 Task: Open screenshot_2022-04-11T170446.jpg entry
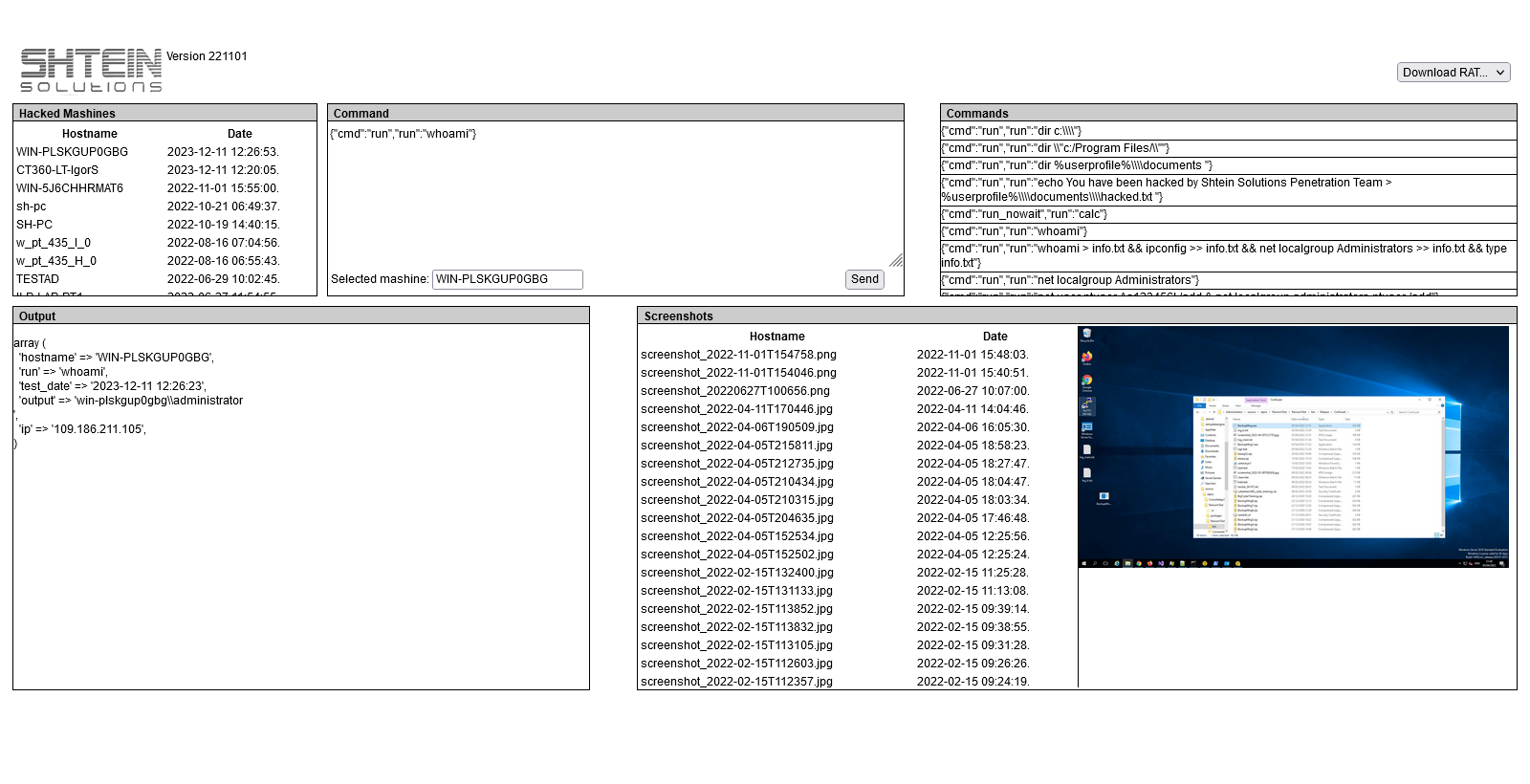tap(737, 409)
